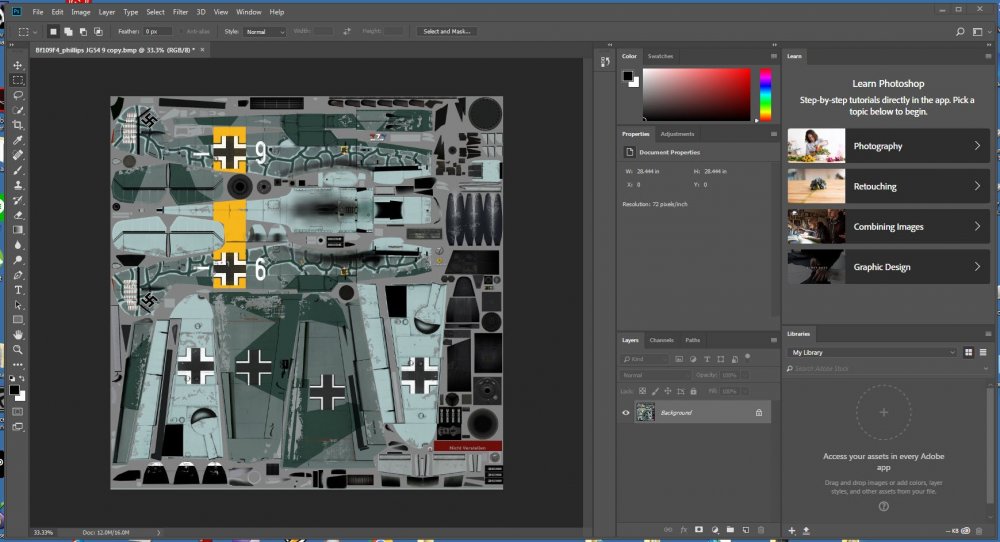The height and width of the screenshot is (542, 1000).
Task: Pick the Crop tool
Action: pyautogui.click(x=18, y=126)
